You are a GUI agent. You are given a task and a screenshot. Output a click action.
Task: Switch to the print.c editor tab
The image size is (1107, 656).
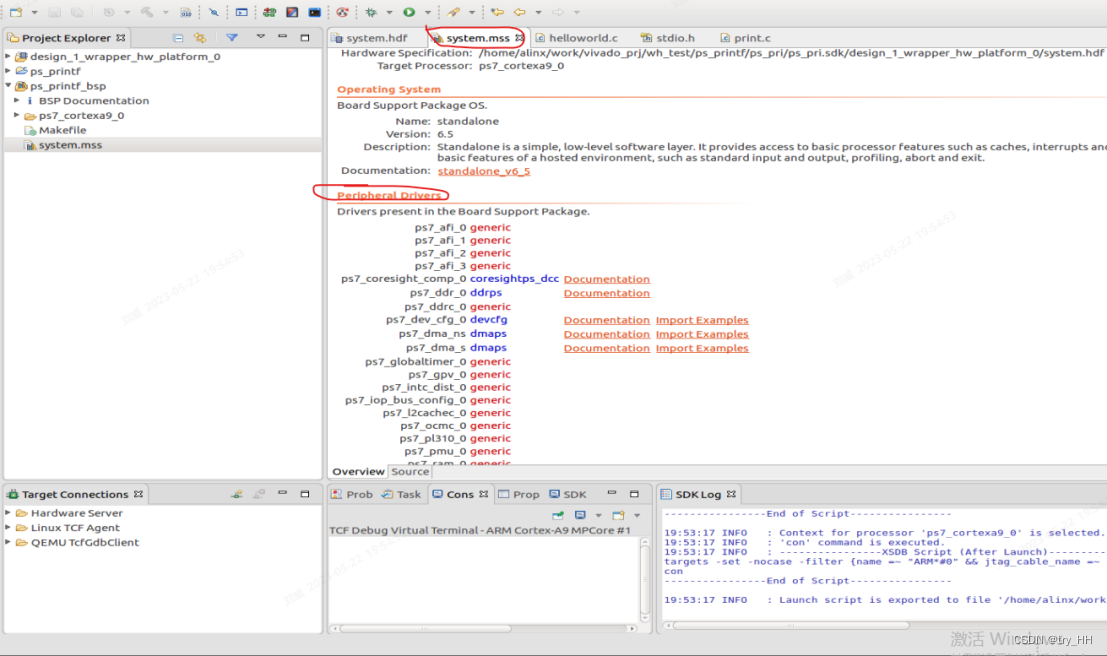click(x=745, y=38)
